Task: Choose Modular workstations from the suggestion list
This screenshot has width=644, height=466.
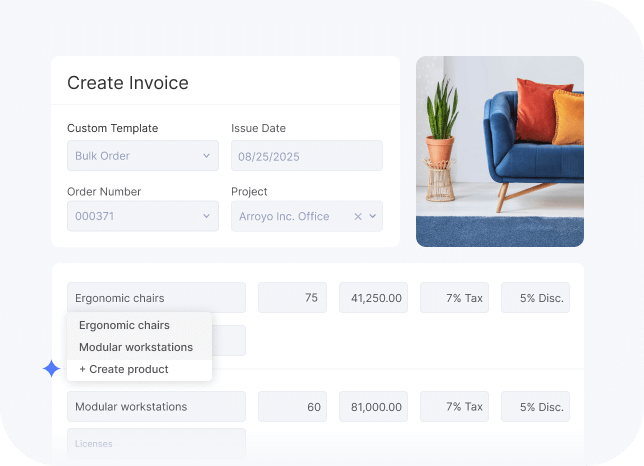Action: point(136,347)
